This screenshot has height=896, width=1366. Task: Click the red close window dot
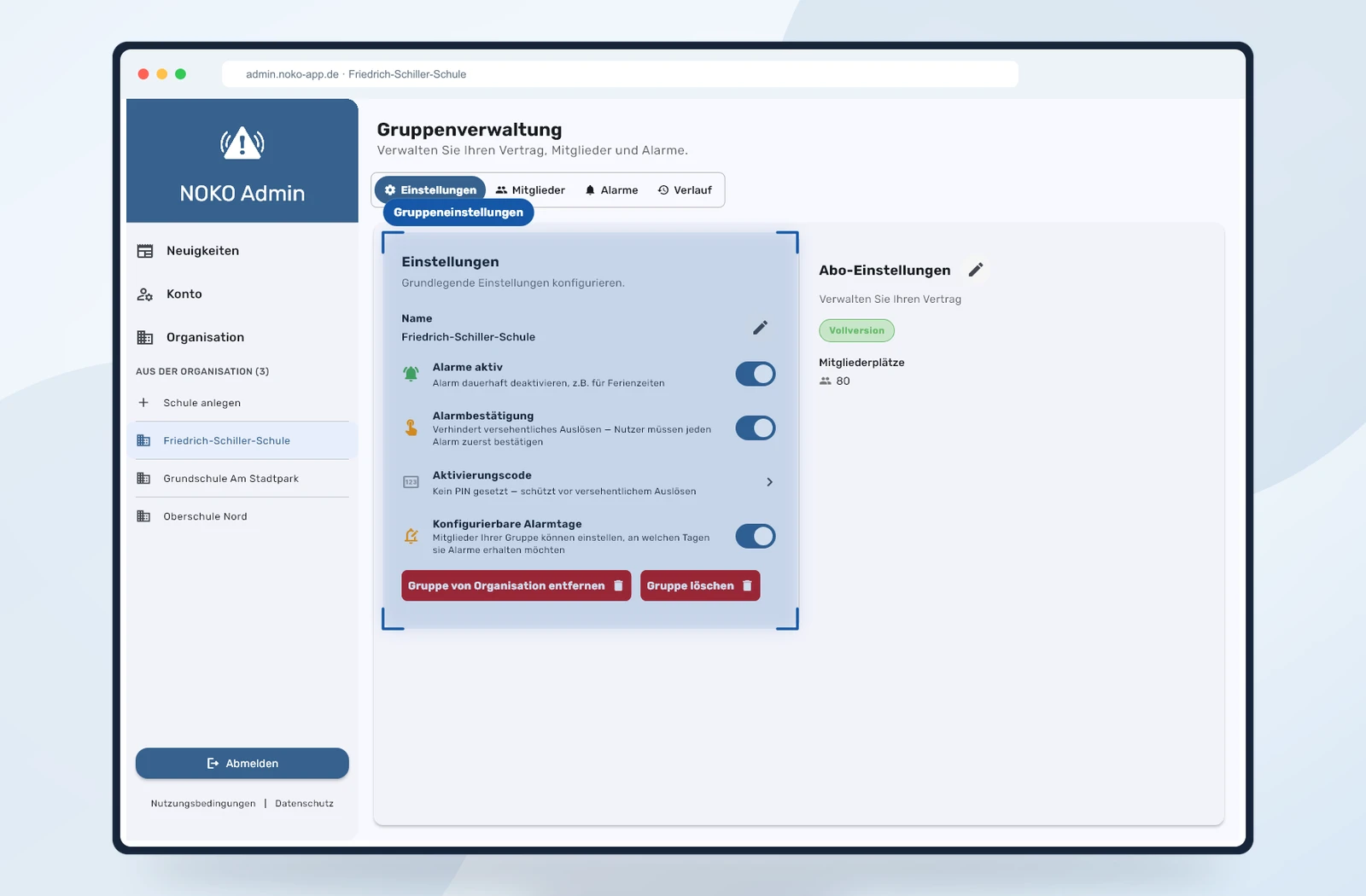(x=143, y=74)
